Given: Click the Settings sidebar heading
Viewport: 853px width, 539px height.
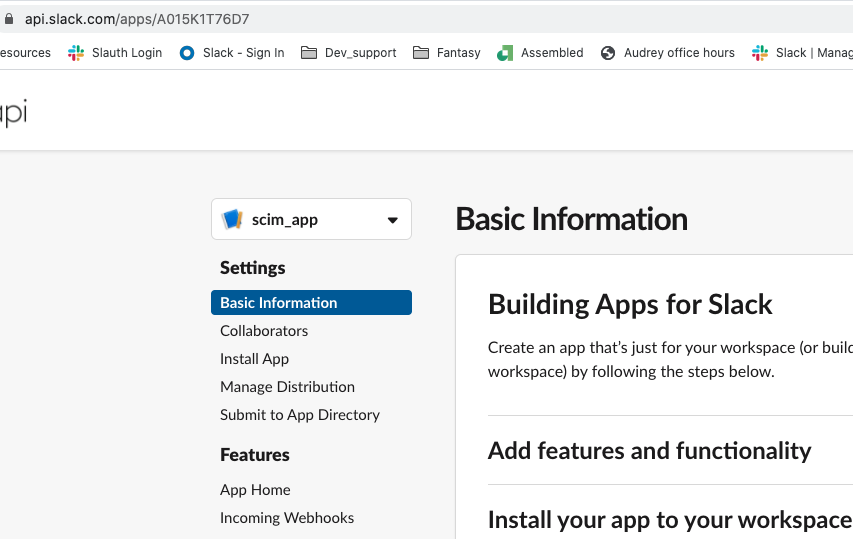Looking at the screenshot, I should coord(252,268).
